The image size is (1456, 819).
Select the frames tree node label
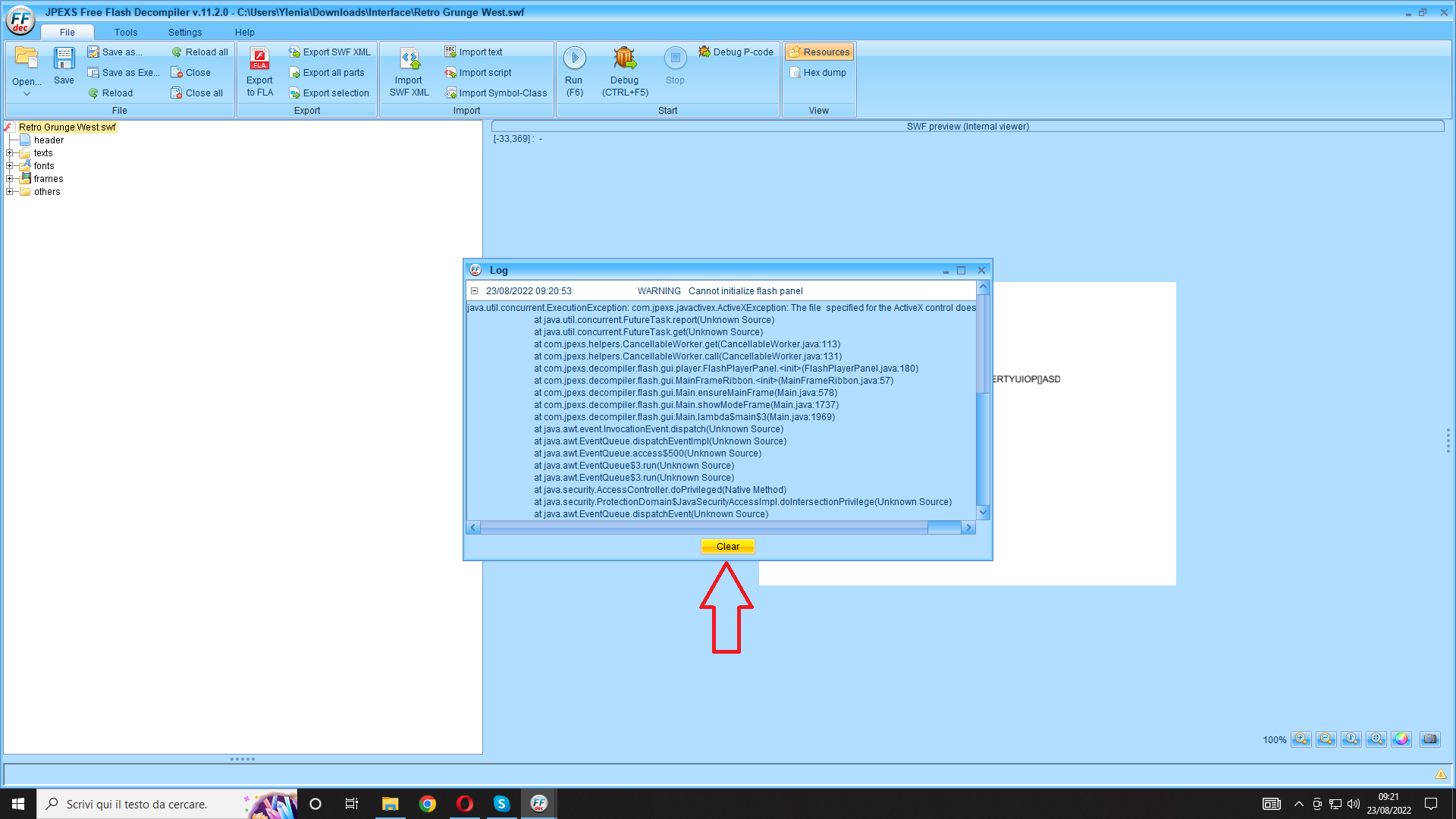pos(49,179)
